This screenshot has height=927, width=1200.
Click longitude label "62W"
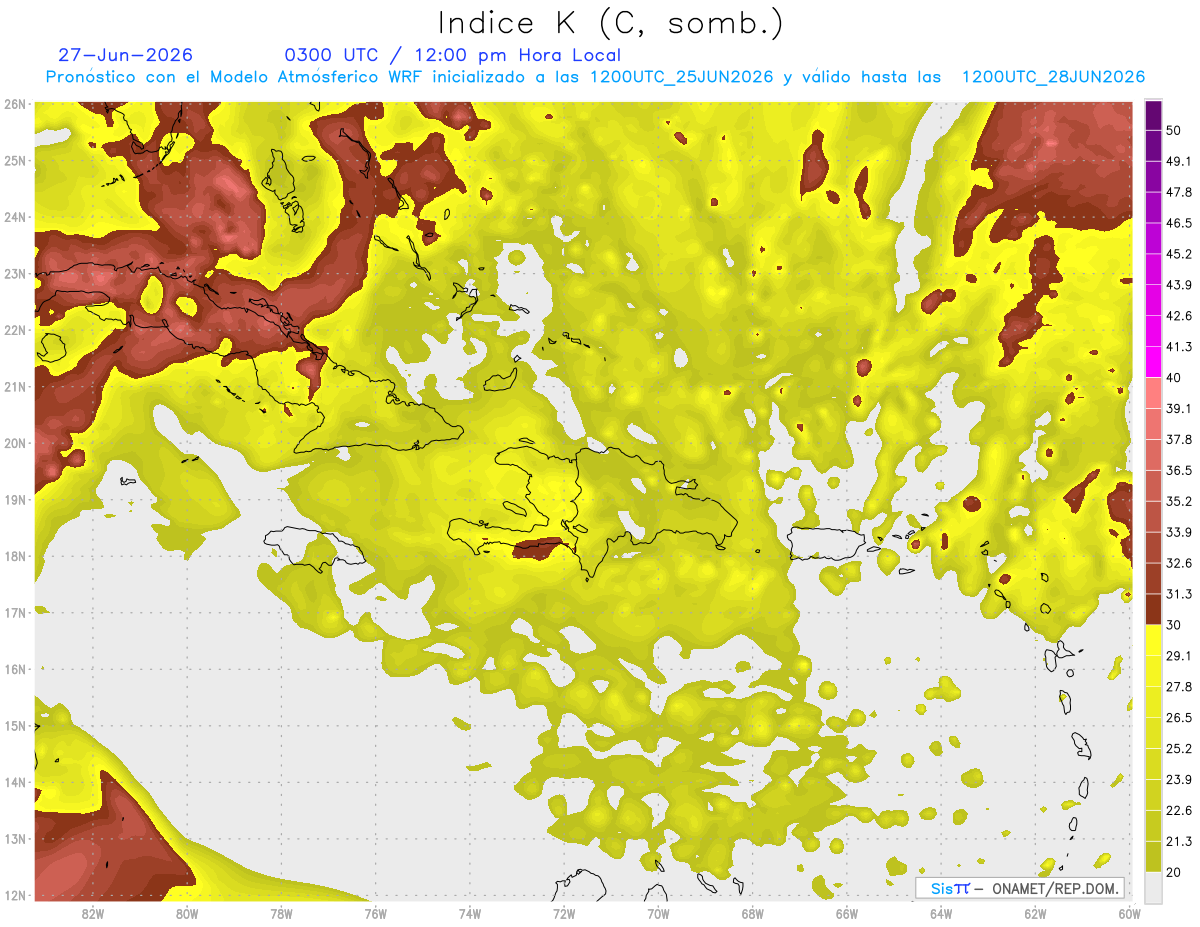[x=1036, y=913]
